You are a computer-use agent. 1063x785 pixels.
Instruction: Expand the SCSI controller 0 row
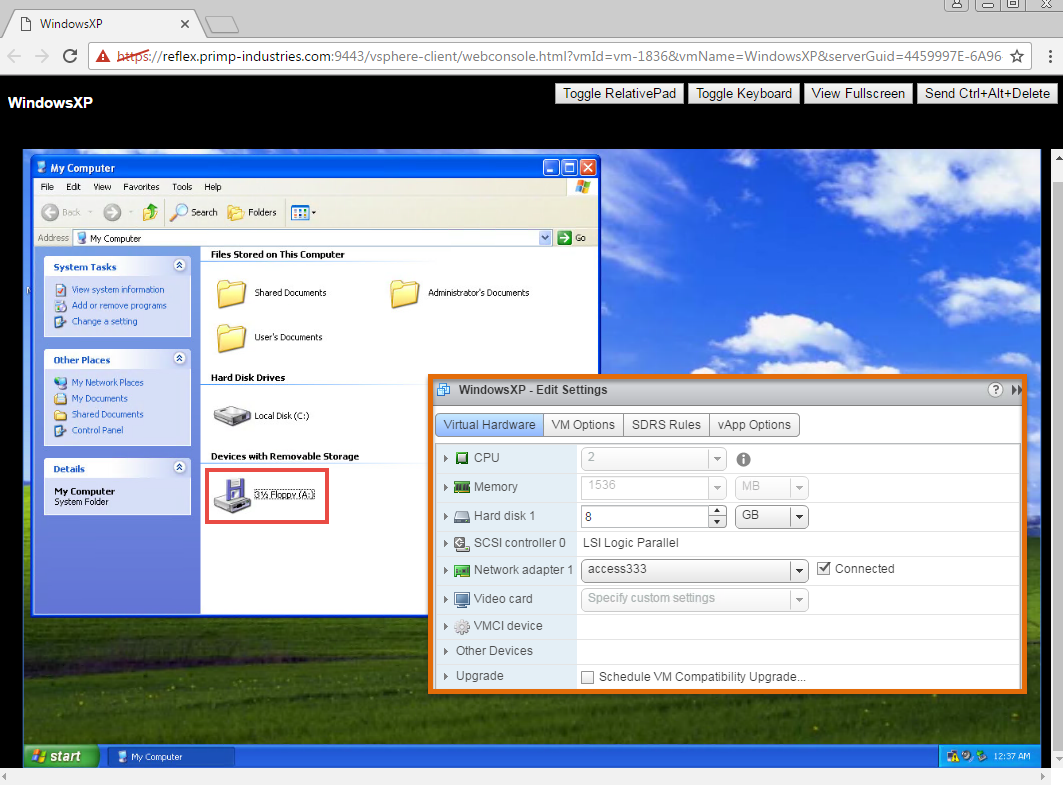tap(445, 543)
